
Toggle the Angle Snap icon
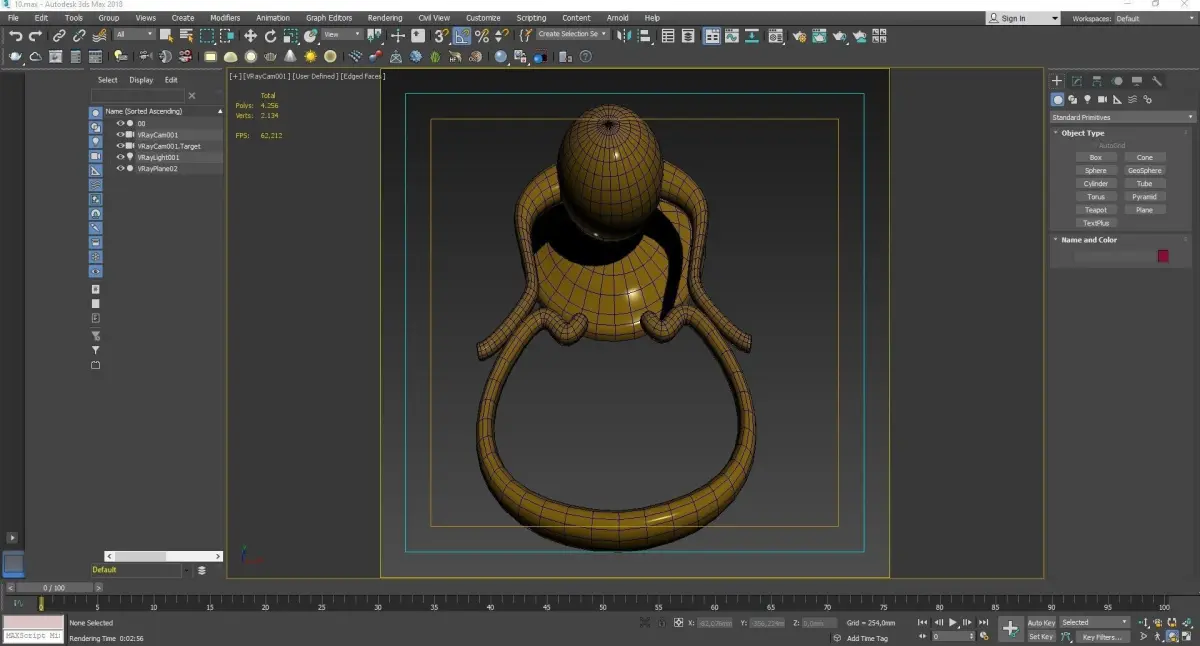coord(462,36)
